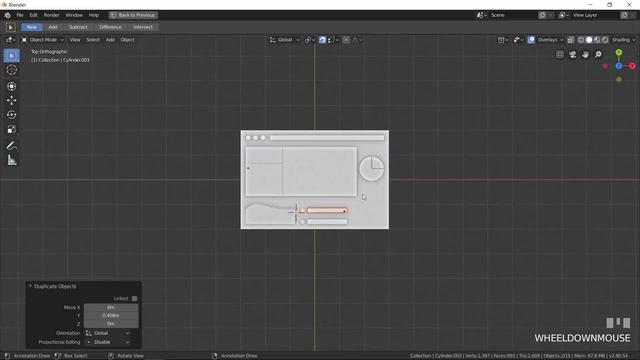
Task: Switch to Solid shading mode
Action: pos(589,40)
